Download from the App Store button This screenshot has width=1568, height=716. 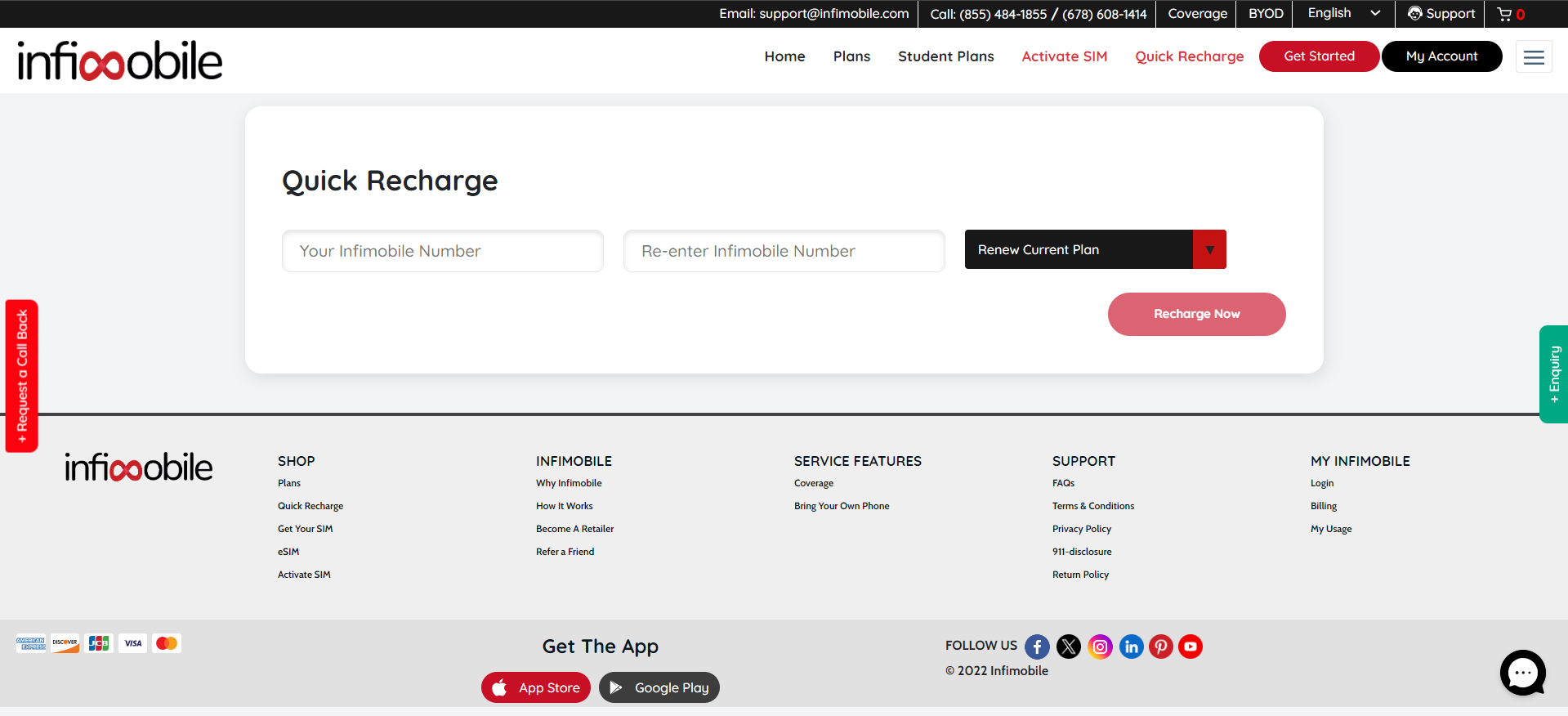coord(536,687)
